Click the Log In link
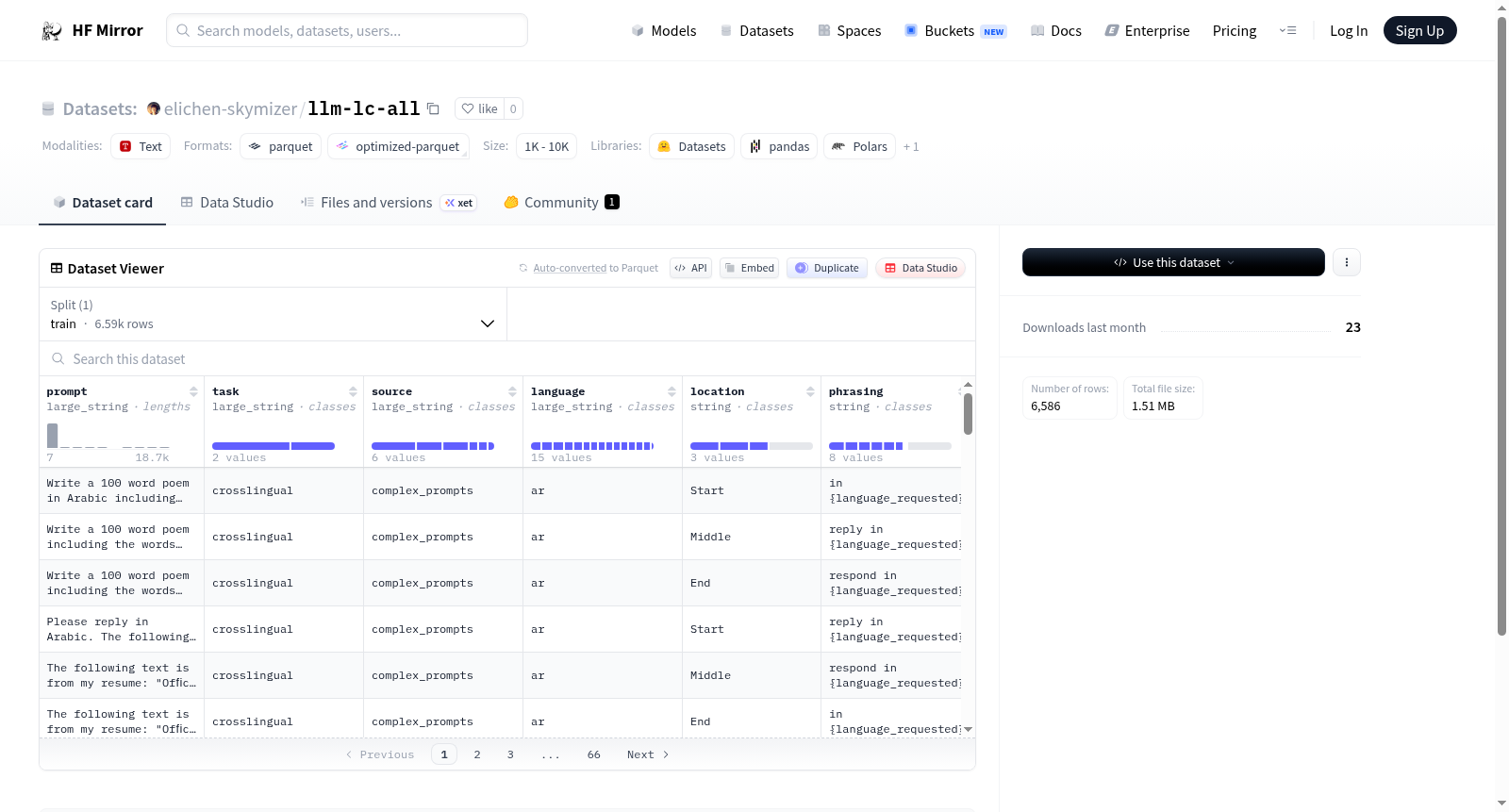This screenshot has width=1509, height=812. pyautogui.click(x=1349, y=31)
